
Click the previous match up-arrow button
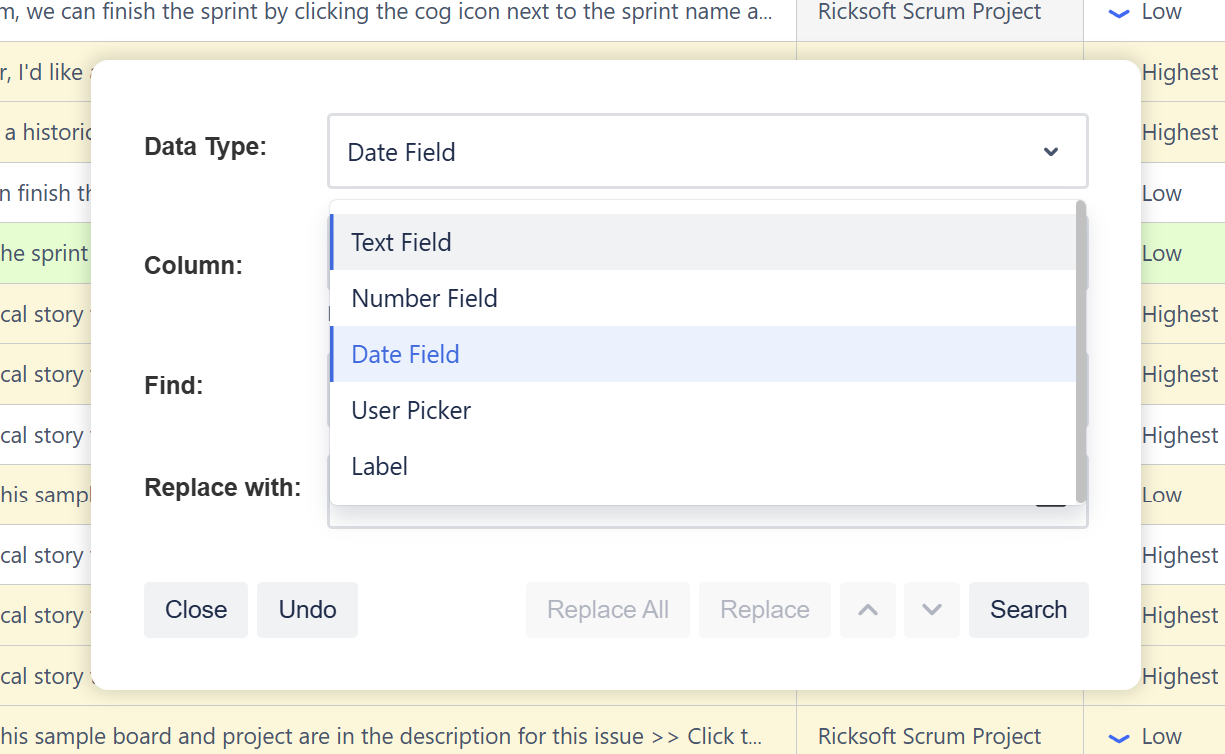click(x=868, y=610)
